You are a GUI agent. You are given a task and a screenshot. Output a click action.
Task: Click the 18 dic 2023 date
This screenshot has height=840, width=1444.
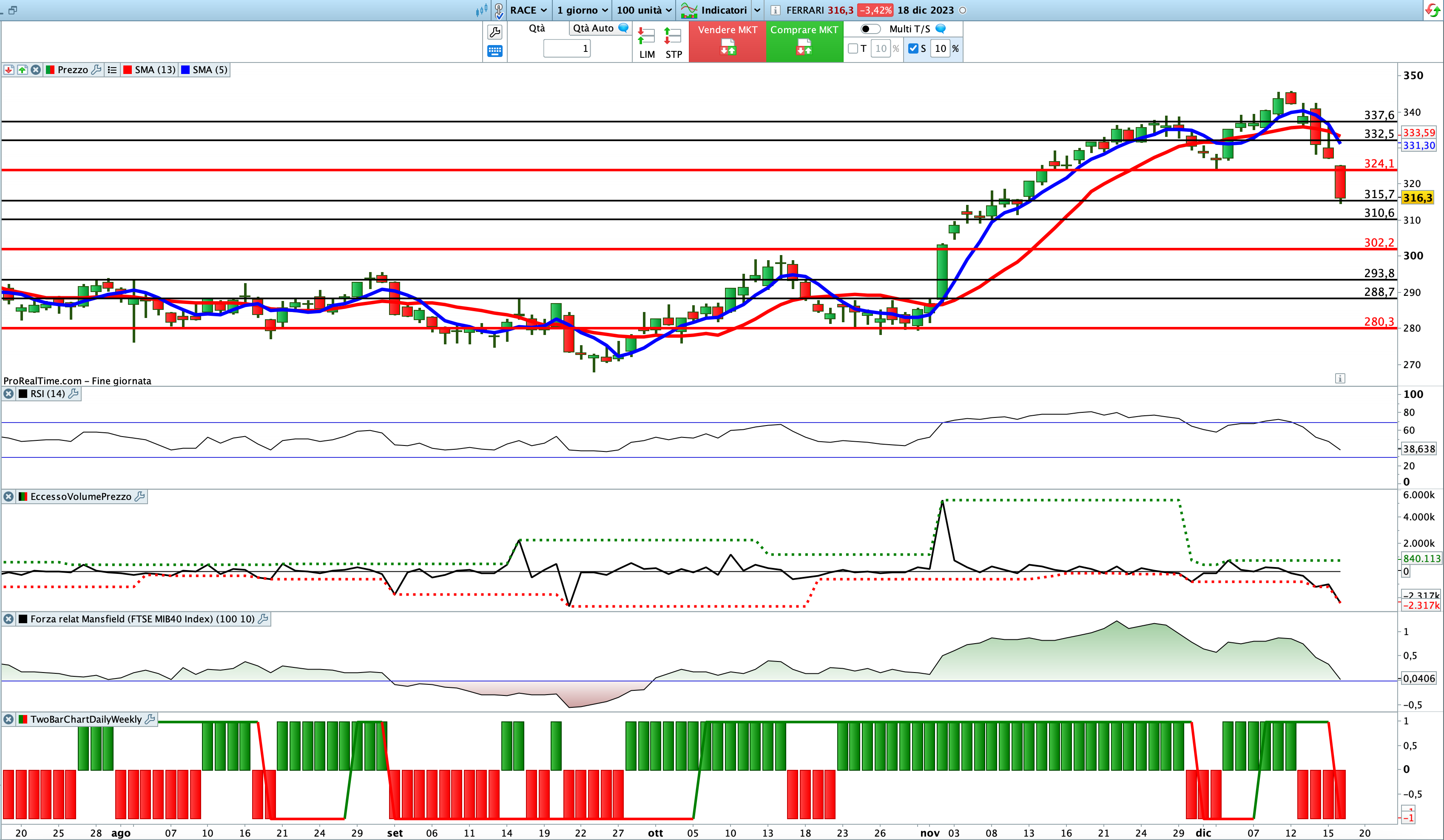925,10
